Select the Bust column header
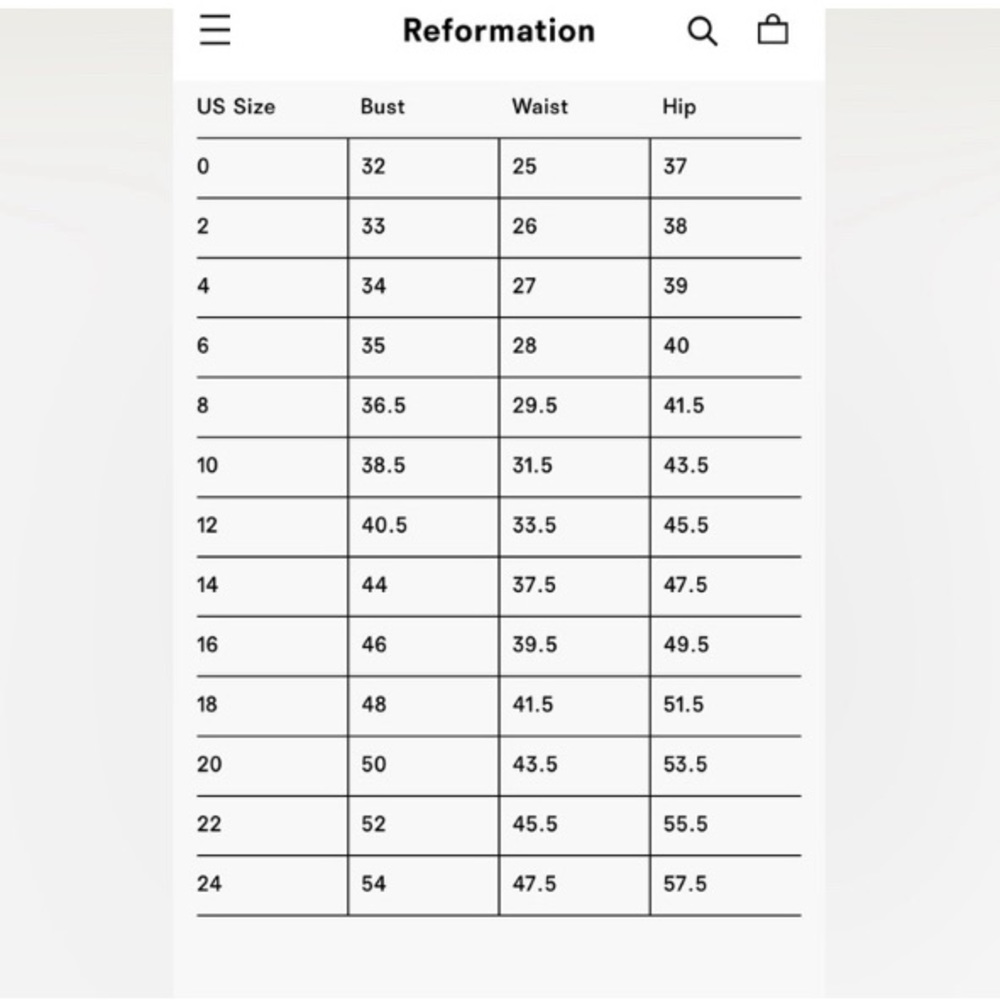The height and width of the screenshot is (1000, 1000). tap(382, 106)
